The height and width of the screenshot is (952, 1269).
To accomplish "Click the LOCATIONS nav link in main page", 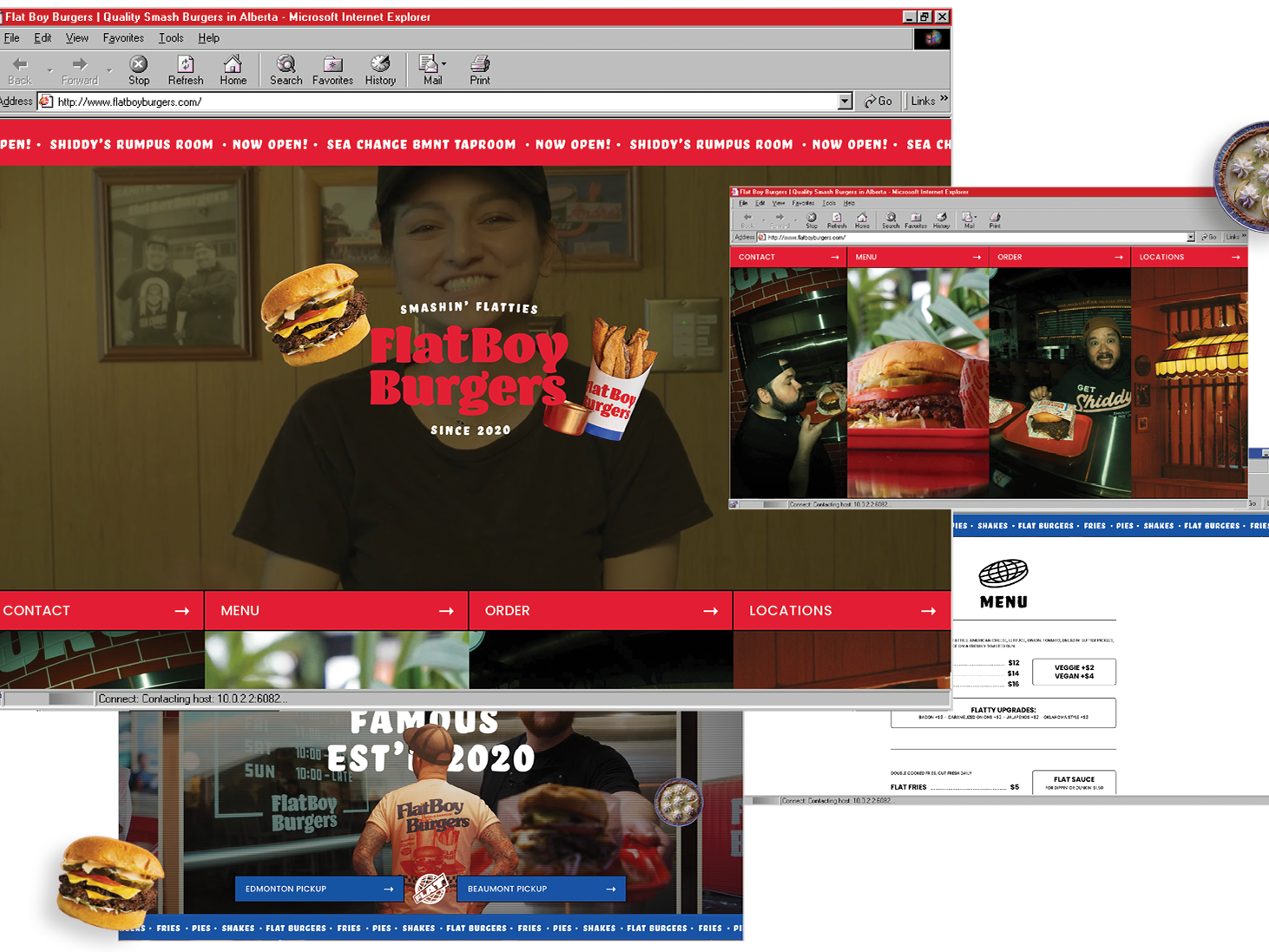I will 842,611.
